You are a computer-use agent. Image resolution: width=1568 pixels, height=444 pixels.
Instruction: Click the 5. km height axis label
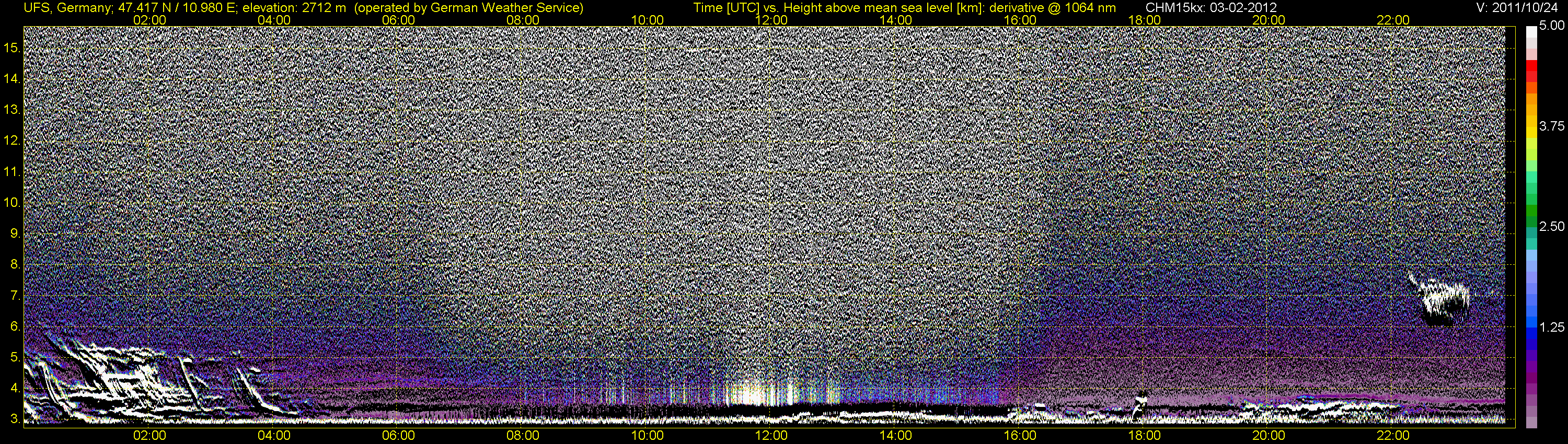pos(15,358)
